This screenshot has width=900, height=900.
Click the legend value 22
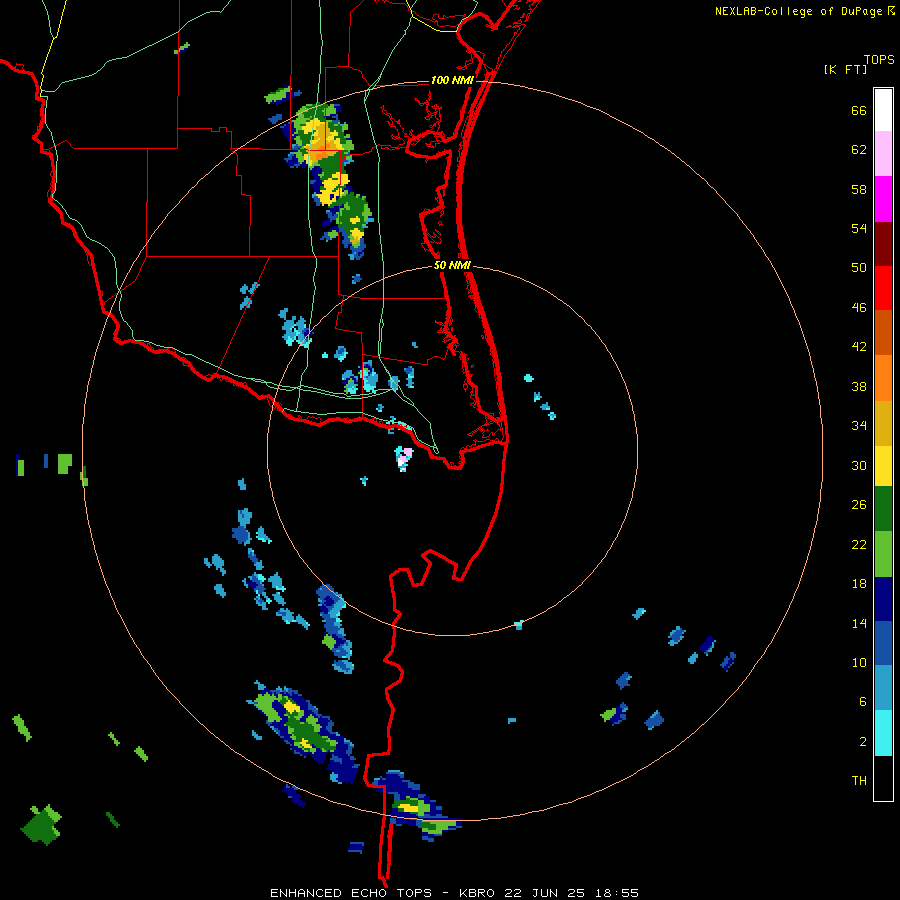pos(859,544)
